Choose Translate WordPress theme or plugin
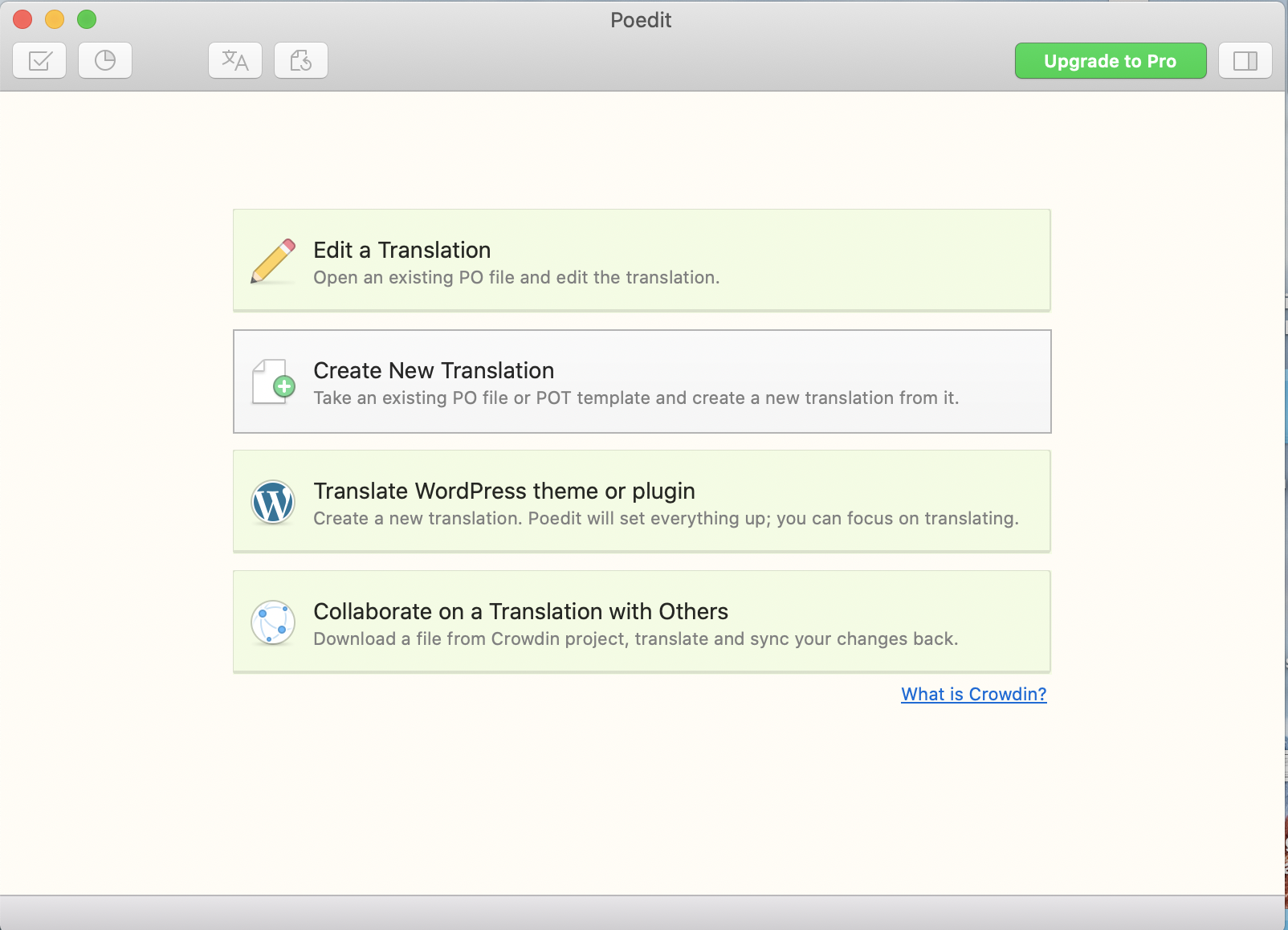This screenshot has width=1288, height=930. click(641, 500)
